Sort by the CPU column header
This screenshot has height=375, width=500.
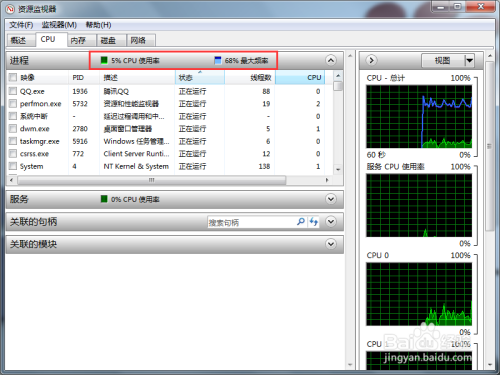pyautogui.click(x=300, y=77)
